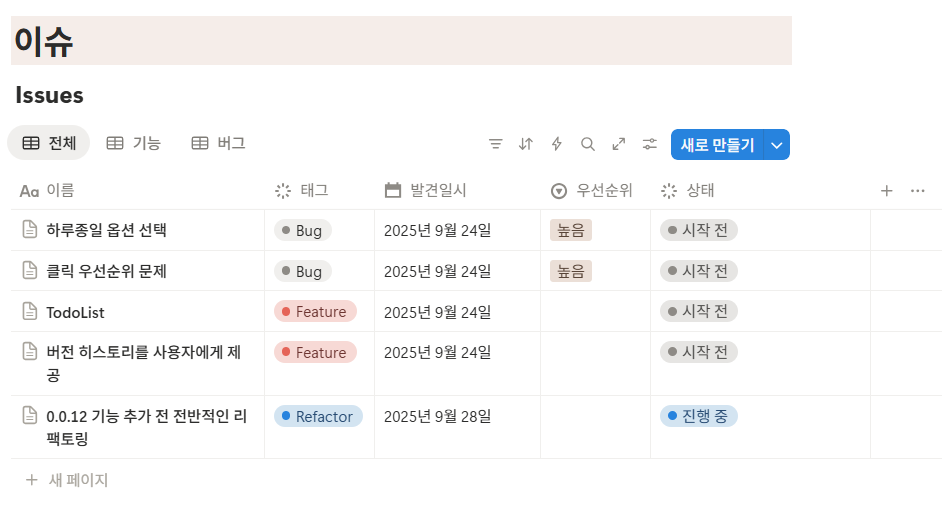Open the filter icon in the toolbar
Screen dimensions: 951x505
pyautogui.click(x=496, y=144)
